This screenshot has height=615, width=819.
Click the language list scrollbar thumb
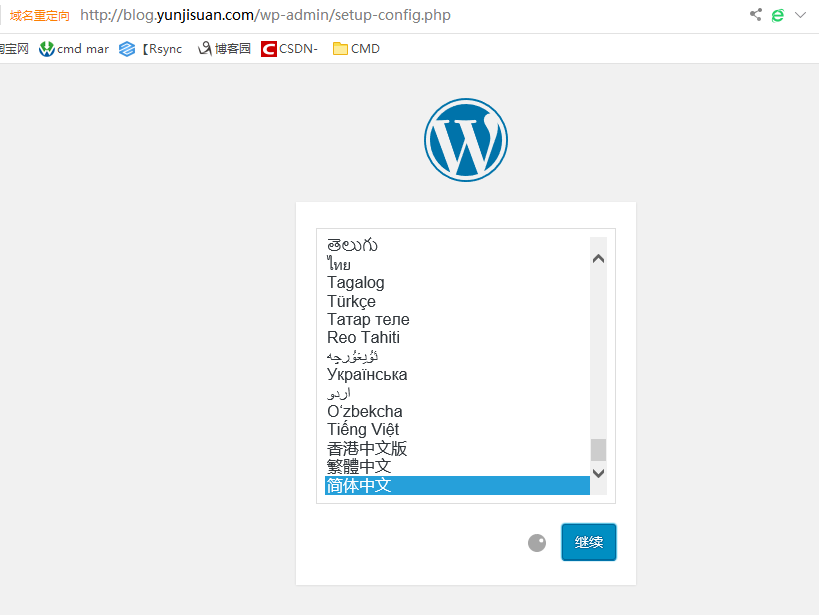[599, 450]
